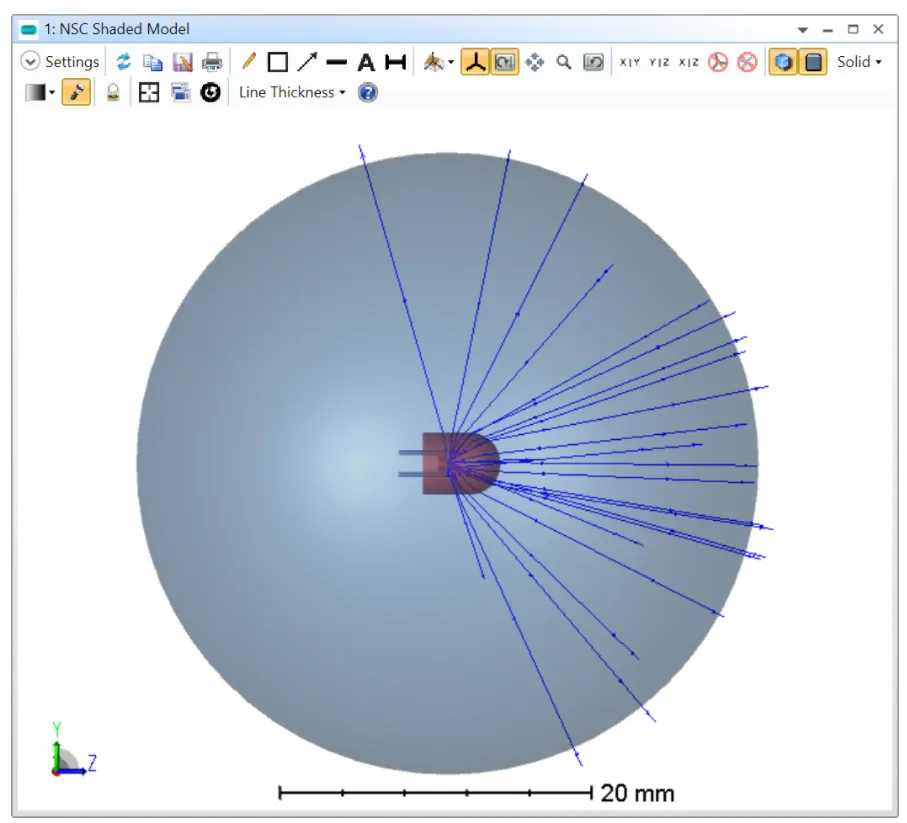Select the draw arrow tool

click(x=307, y=61)
